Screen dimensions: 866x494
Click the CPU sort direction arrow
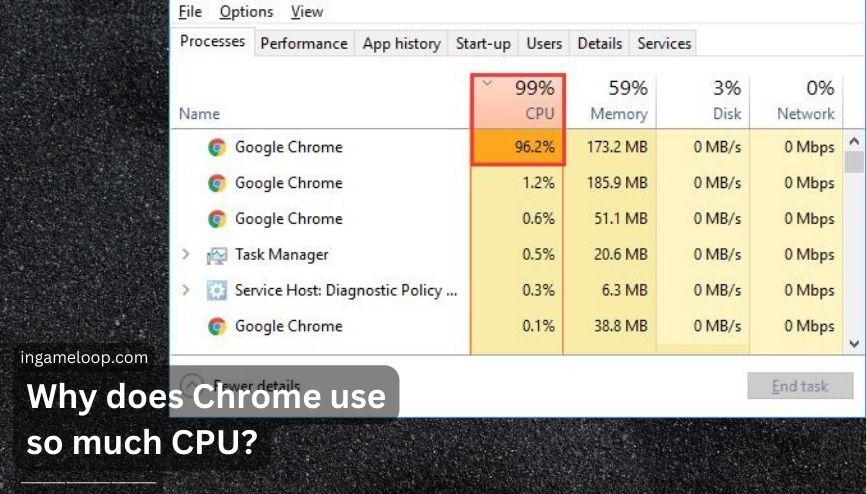click(x=487, y=83)
